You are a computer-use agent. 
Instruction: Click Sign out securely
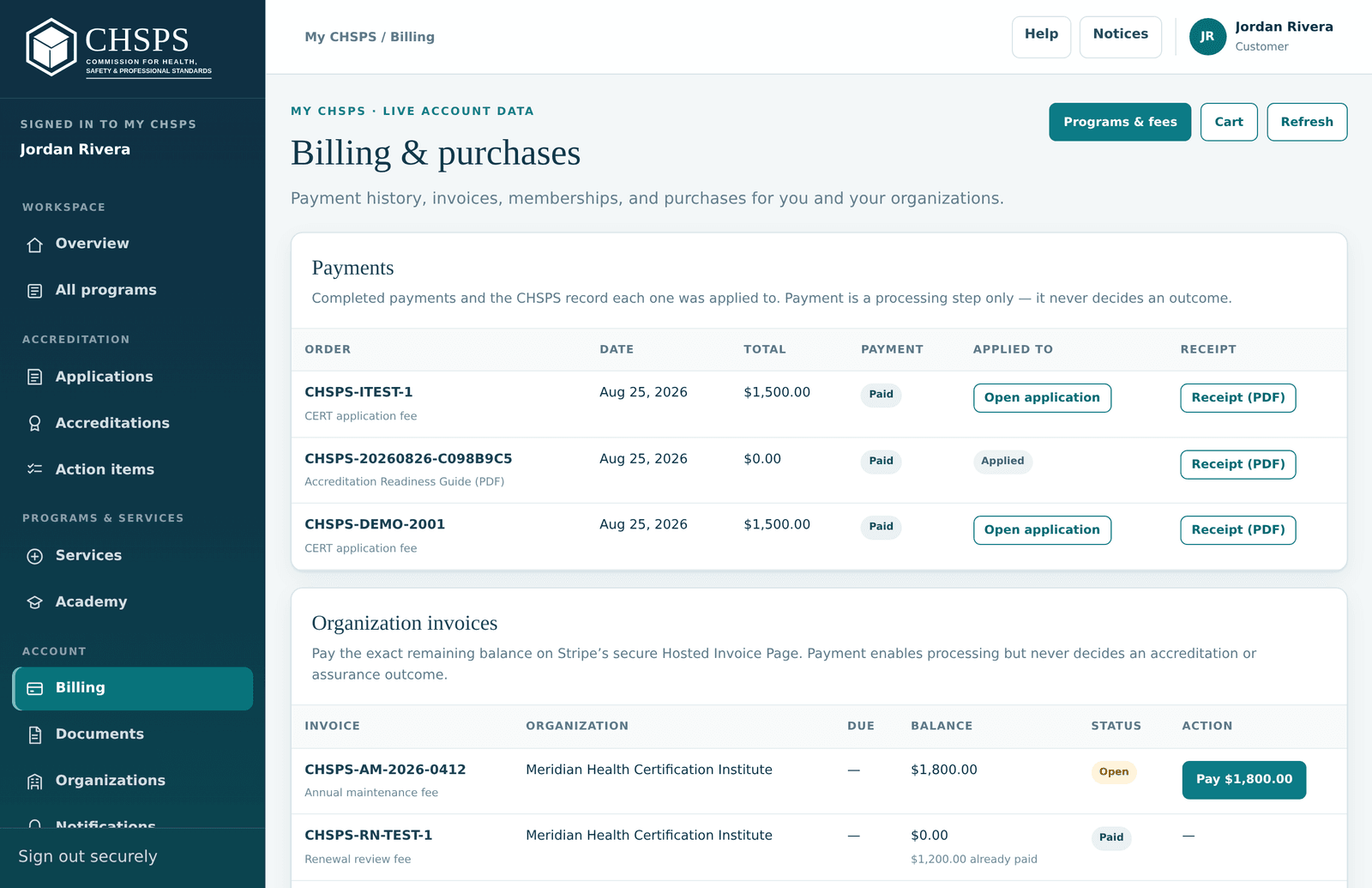click(x=87, y=856)
